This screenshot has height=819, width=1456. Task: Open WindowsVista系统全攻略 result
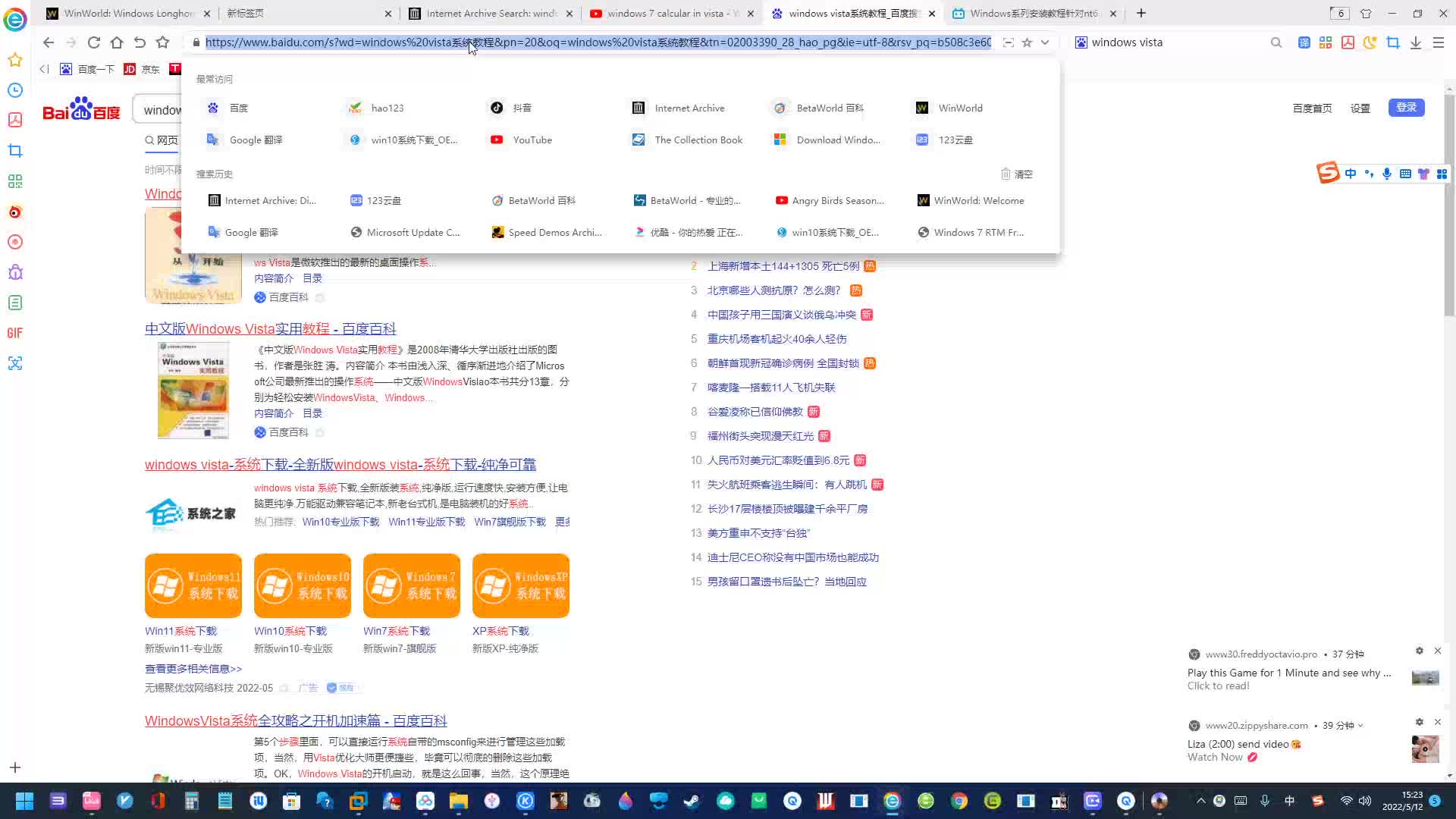click(296, 720)
